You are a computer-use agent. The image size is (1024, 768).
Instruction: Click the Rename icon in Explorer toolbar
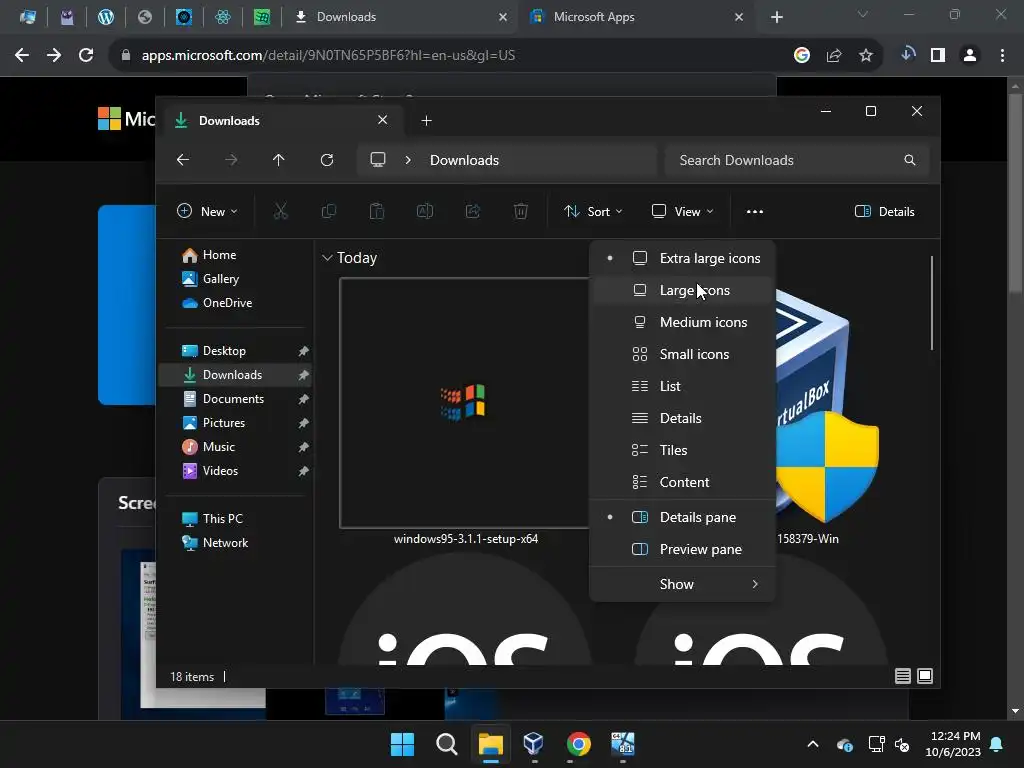(425, 211)
